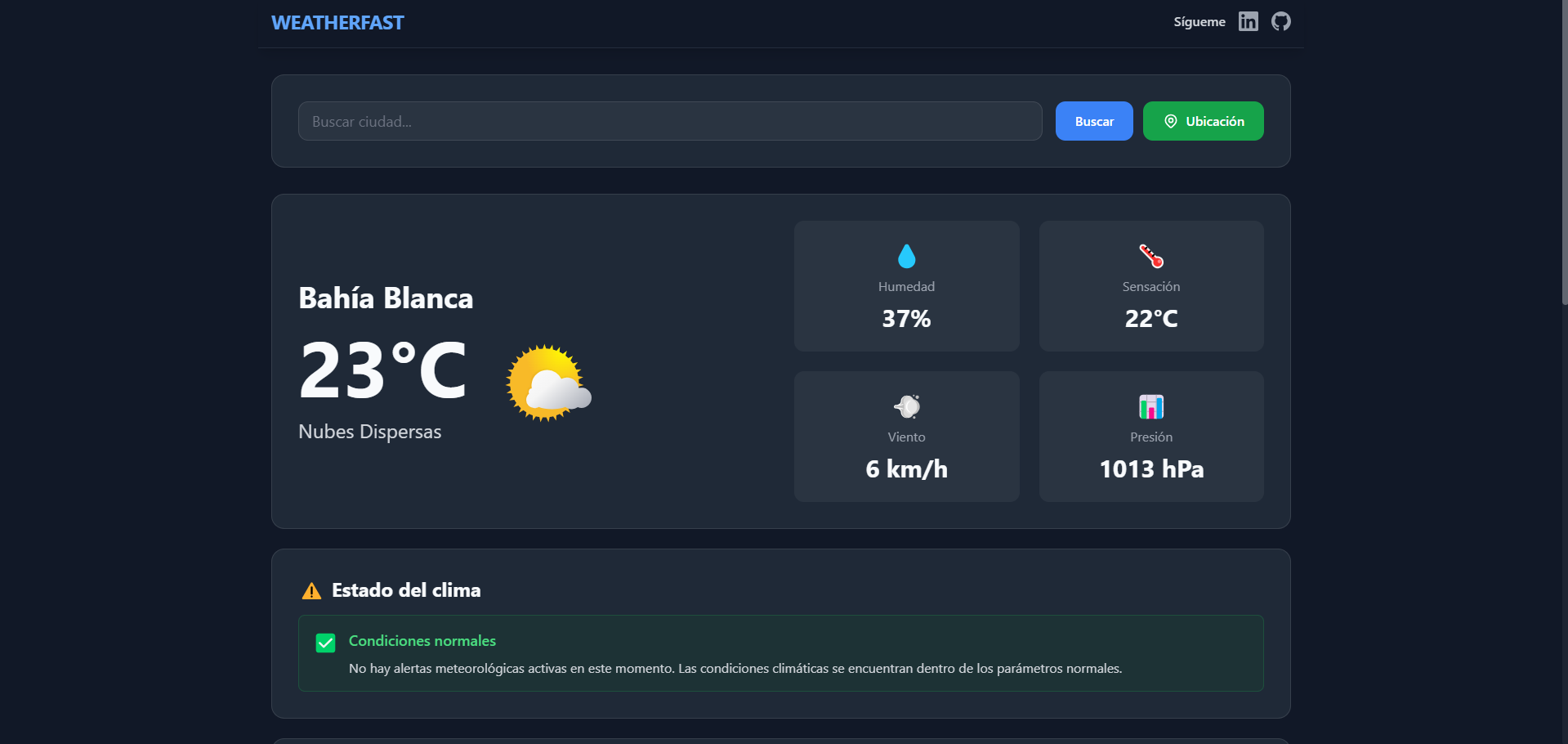Image resolution: width=1568 pixels, height=744 pixels.
Task: Click the Sígueme label
Action: tap(1199, 22)
